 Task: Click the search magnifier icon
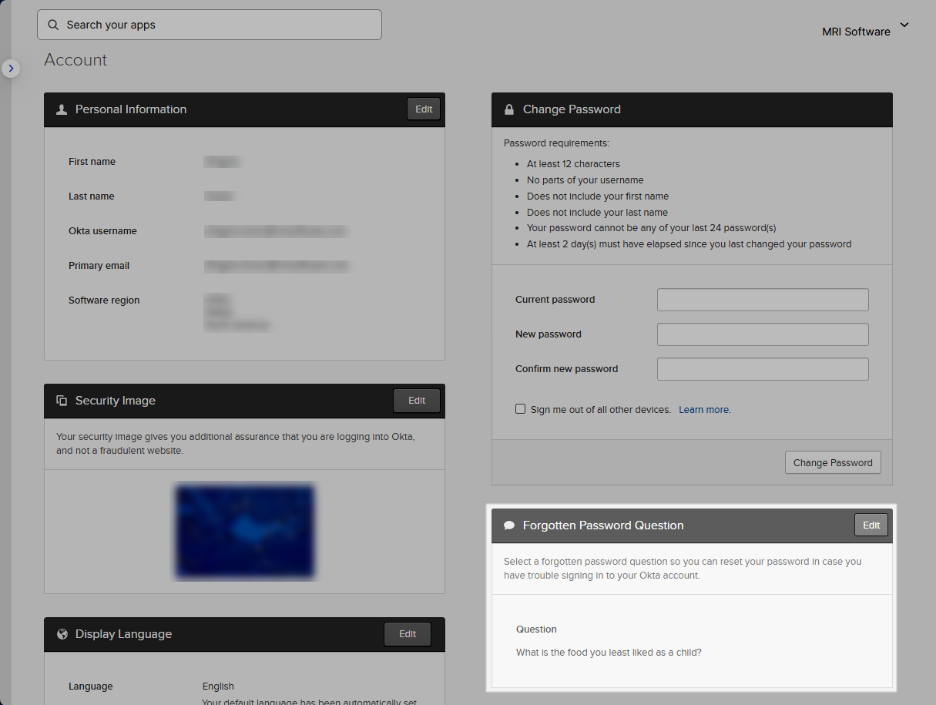coord(53,25)
